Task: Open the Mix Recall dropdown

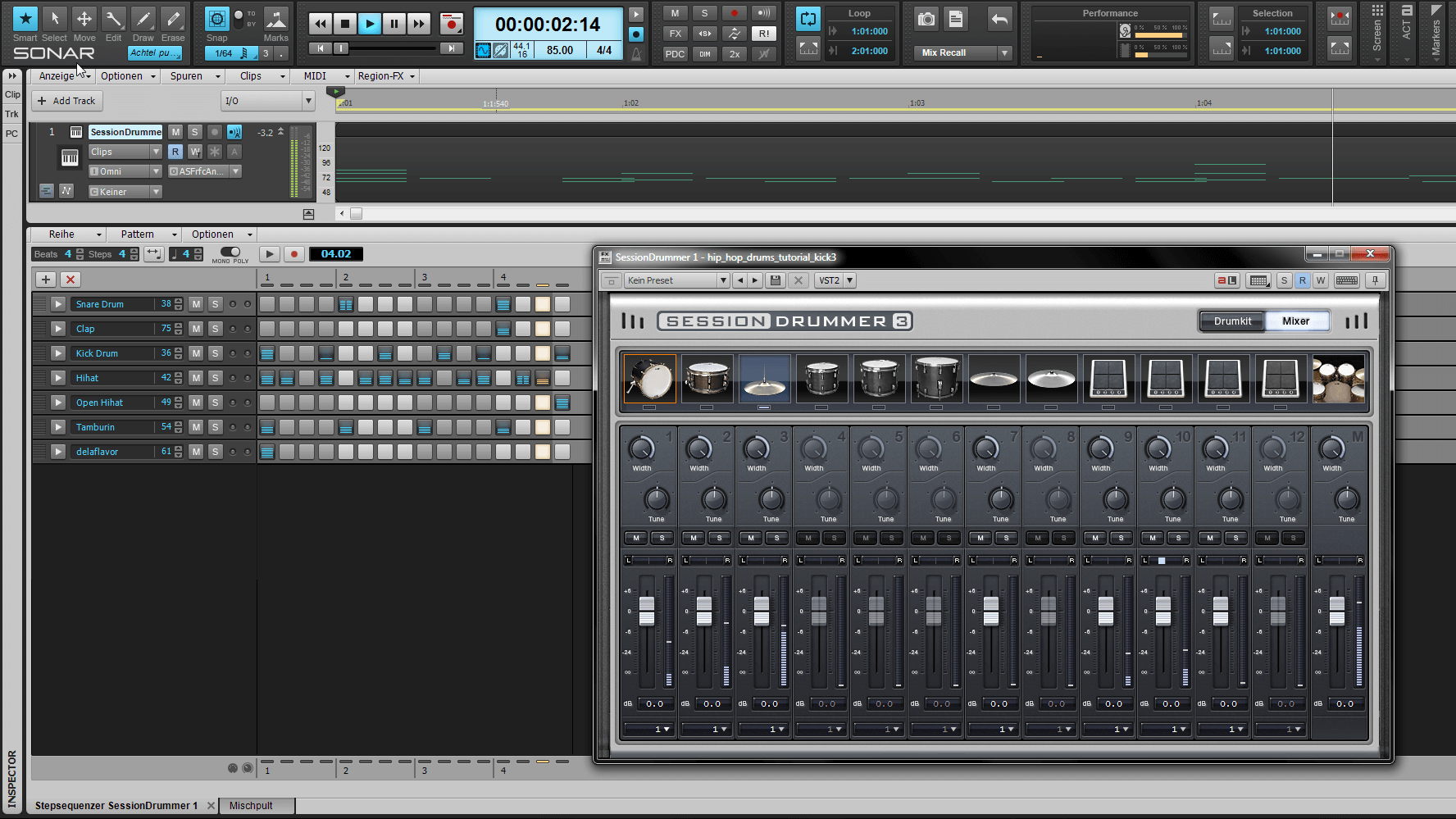Action: tap(1003, 52)
